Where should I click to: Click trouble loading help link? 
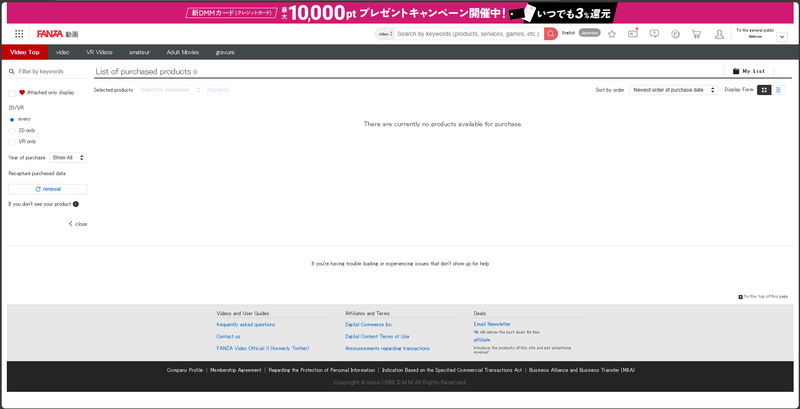pos(400,264)
